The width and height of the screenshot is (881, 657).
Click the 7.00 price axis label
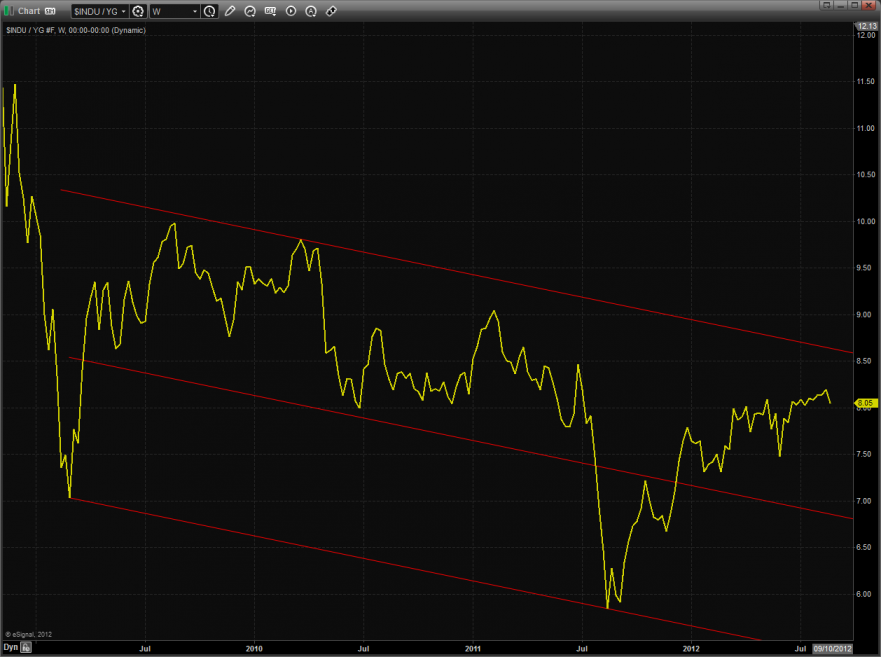(x=865, y=501)
